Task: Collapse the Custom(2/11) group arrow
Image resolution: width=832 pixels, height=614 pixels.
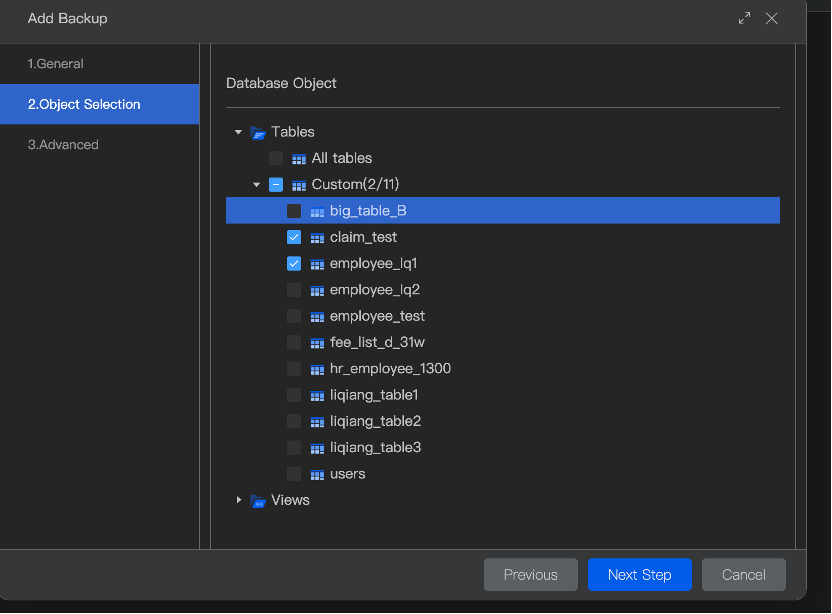Action: pyautogui.click(x=257, y=185)
